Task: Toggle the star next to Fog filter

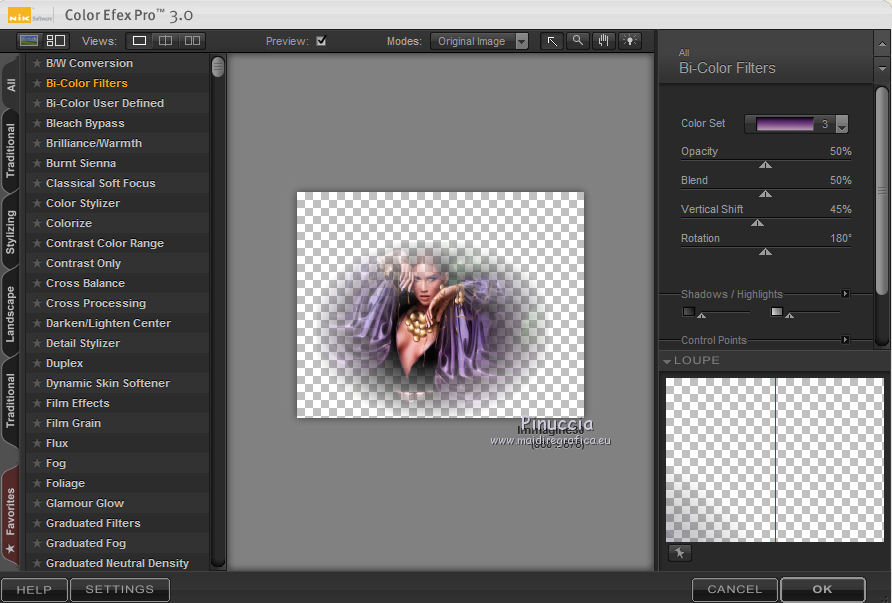Action: click(37, 463)
